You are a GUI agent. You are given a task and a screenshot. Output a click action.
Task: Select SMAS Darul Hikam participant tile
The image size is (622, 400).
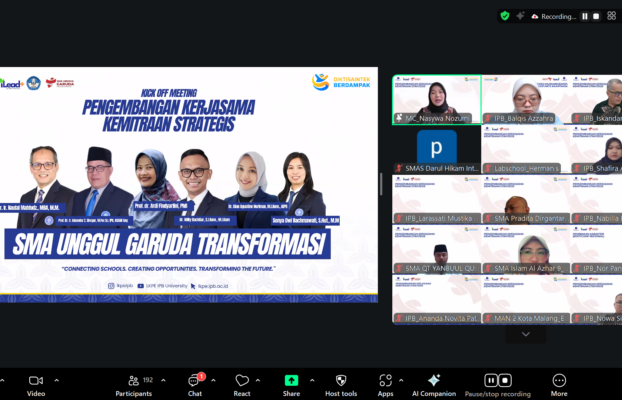coord(437,150)
